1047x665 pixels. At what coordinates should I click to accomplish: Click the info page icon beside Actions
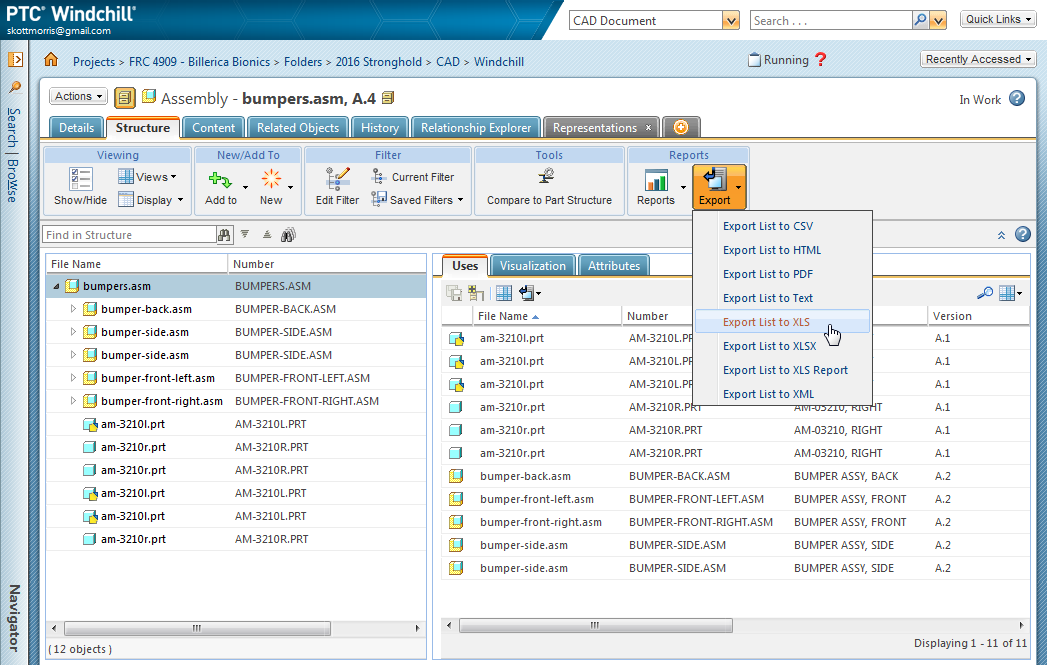[x=124, y=97]
